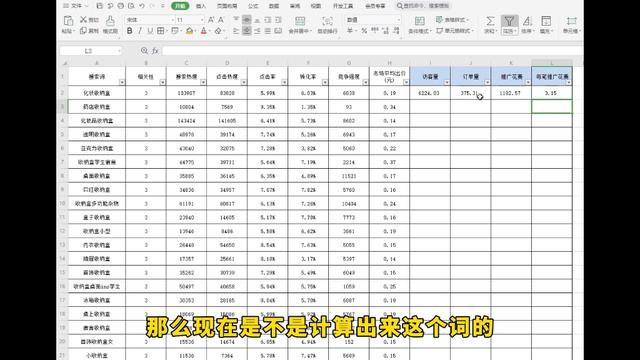Apply percent style with the % icon
Viewport: 640px width, 360px height.
pyautogui.click(x=364, y=31)
